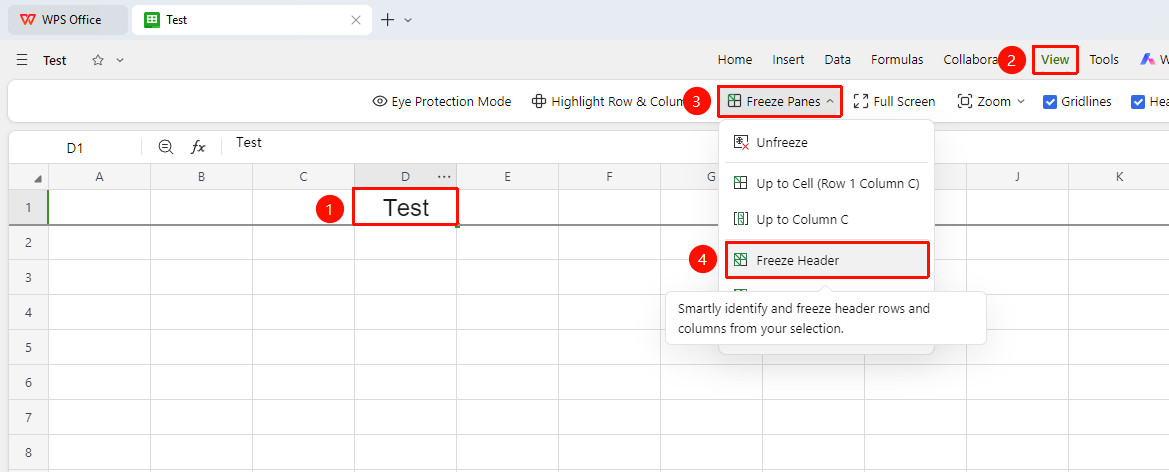1169x472 pixels.
Task: Select row 5 header
Action: coord(28,347)
